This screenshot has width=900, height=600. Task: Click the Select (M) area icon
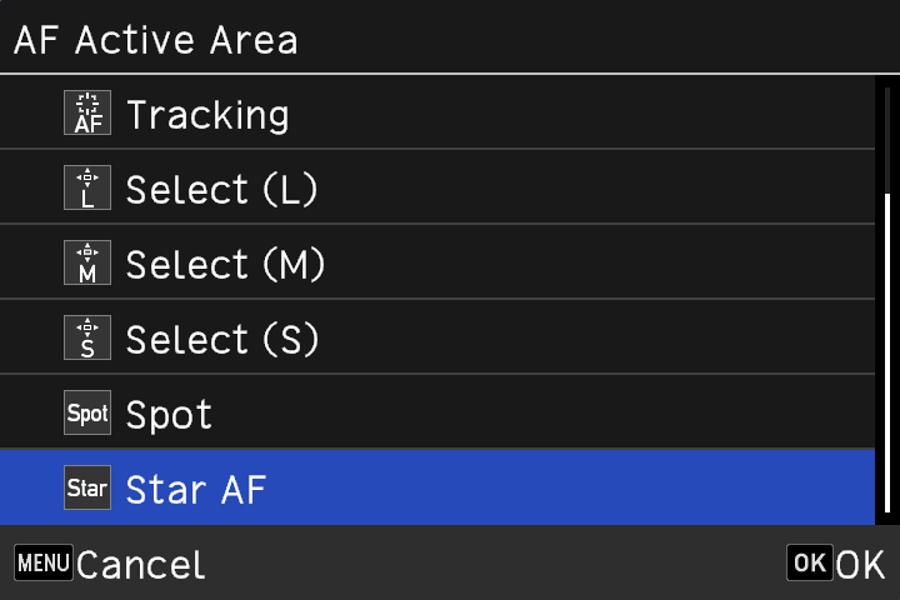tap(87, 264)
